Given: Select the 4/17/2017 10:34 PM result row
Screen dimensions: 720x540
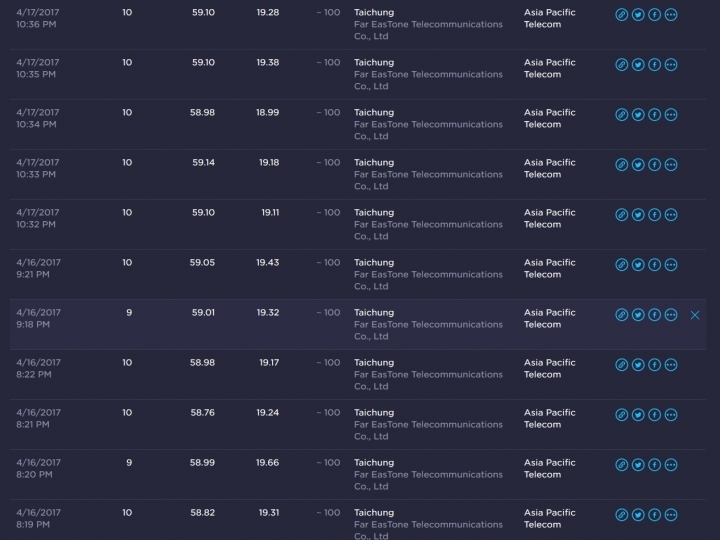Looking at the screenshot, I should [x=358, y=124].
